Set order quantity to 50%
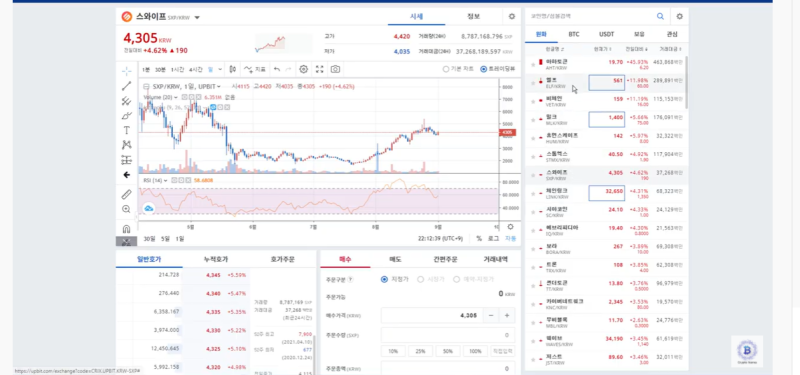 [447, 352]
